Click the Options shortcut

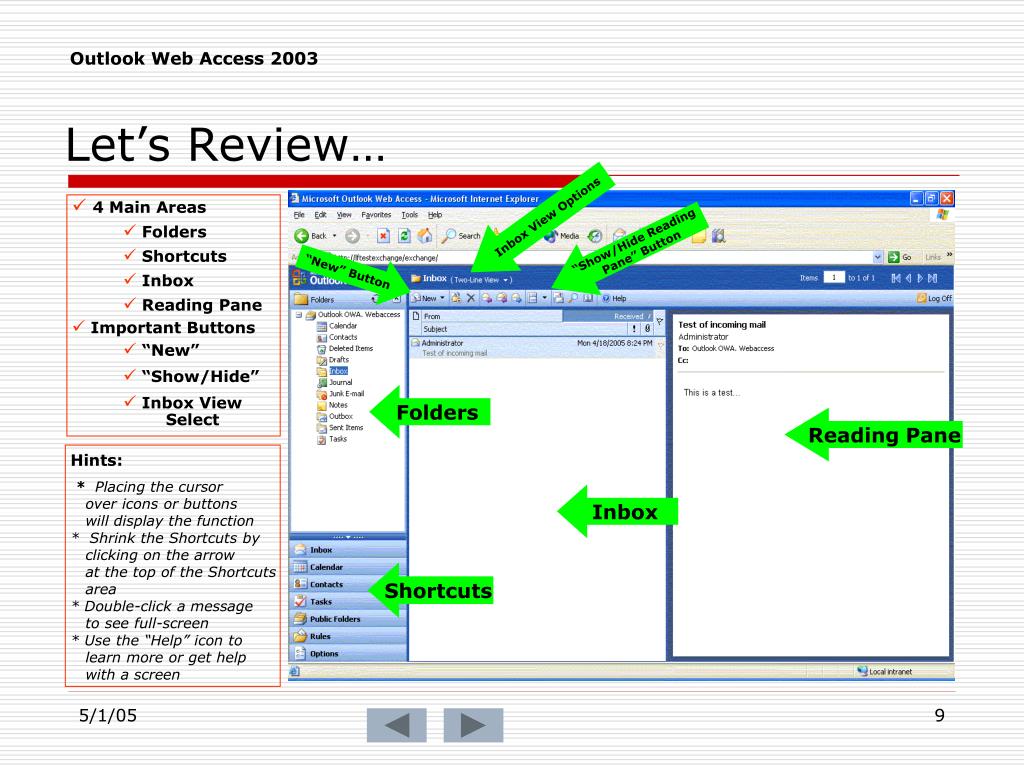pyautogui.click(x=347, y=653)
